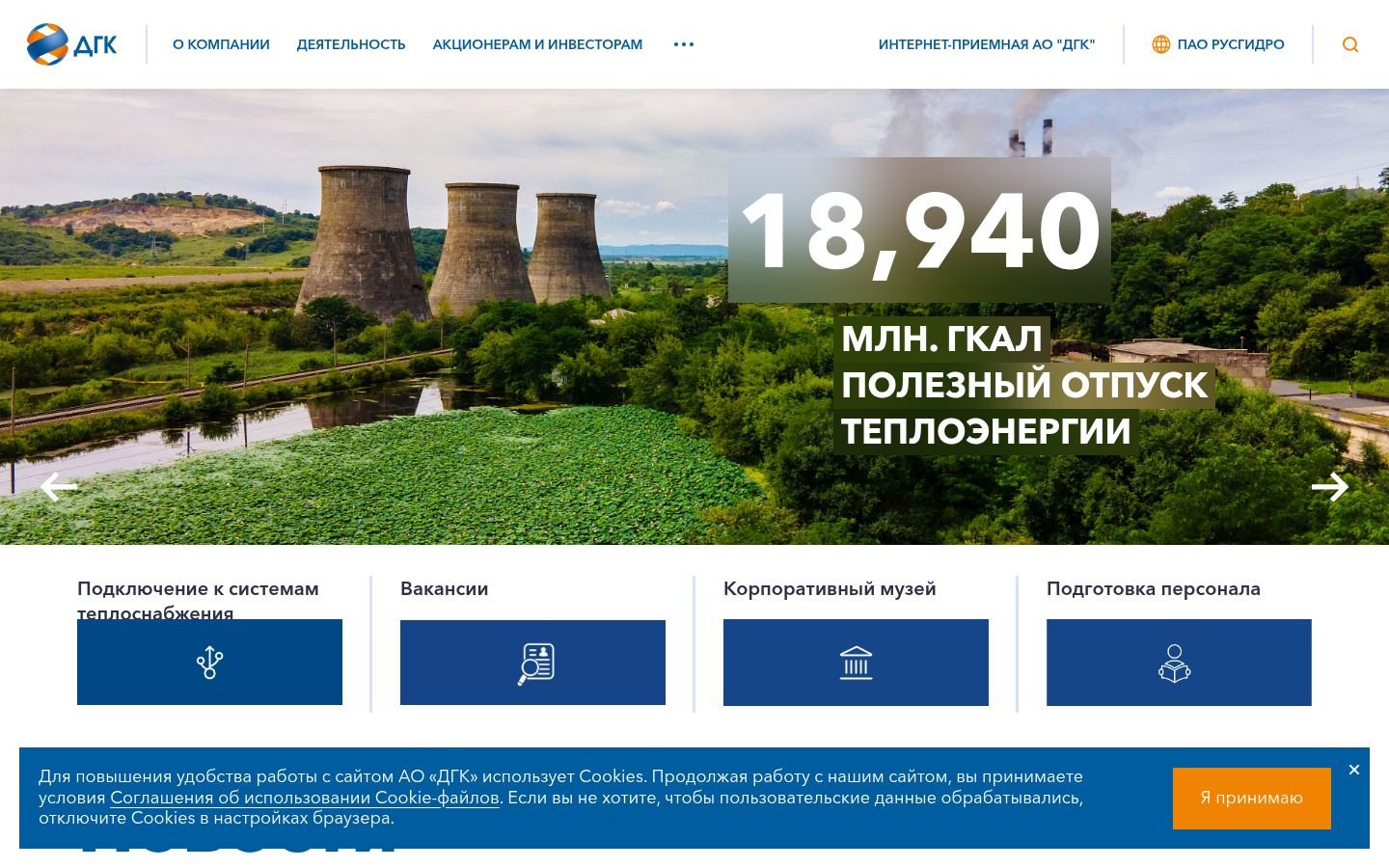Open the О КОМПАНИИ menu
Image resolution: width=1389 pixels, height=868 pixels.
[221, 44]
